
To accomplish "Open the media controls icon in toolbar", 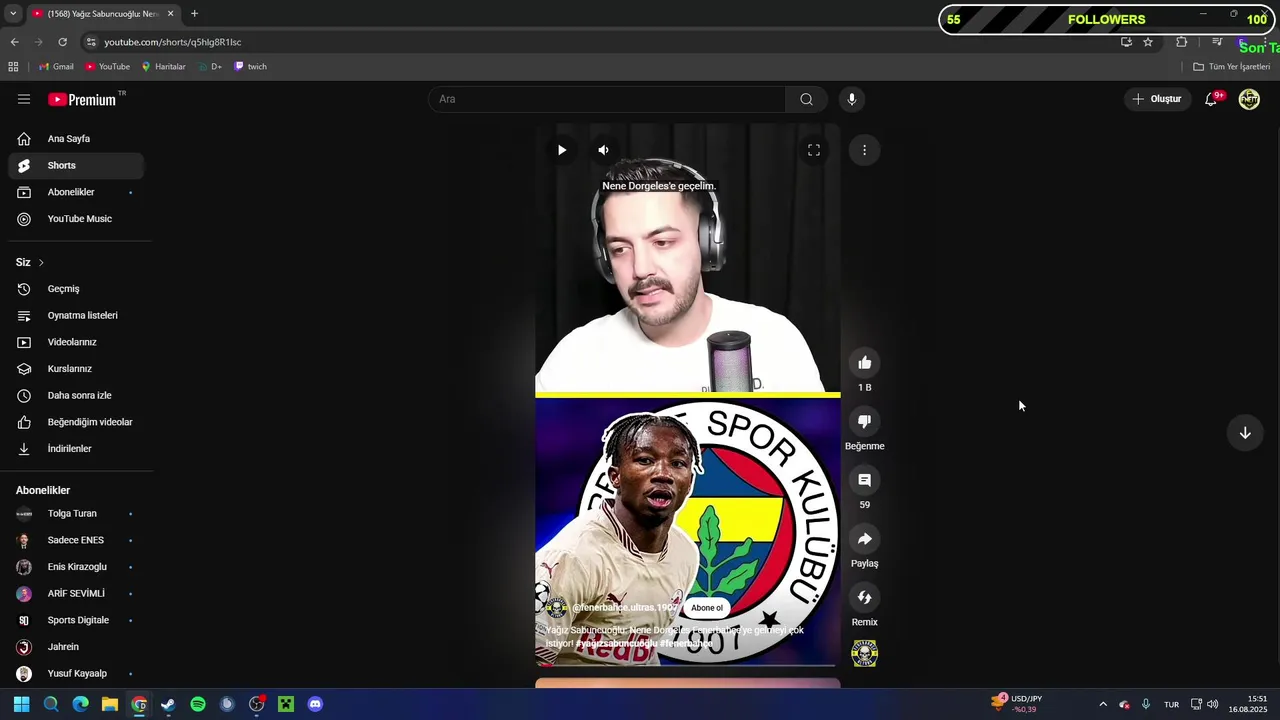I will [1217, 42].
